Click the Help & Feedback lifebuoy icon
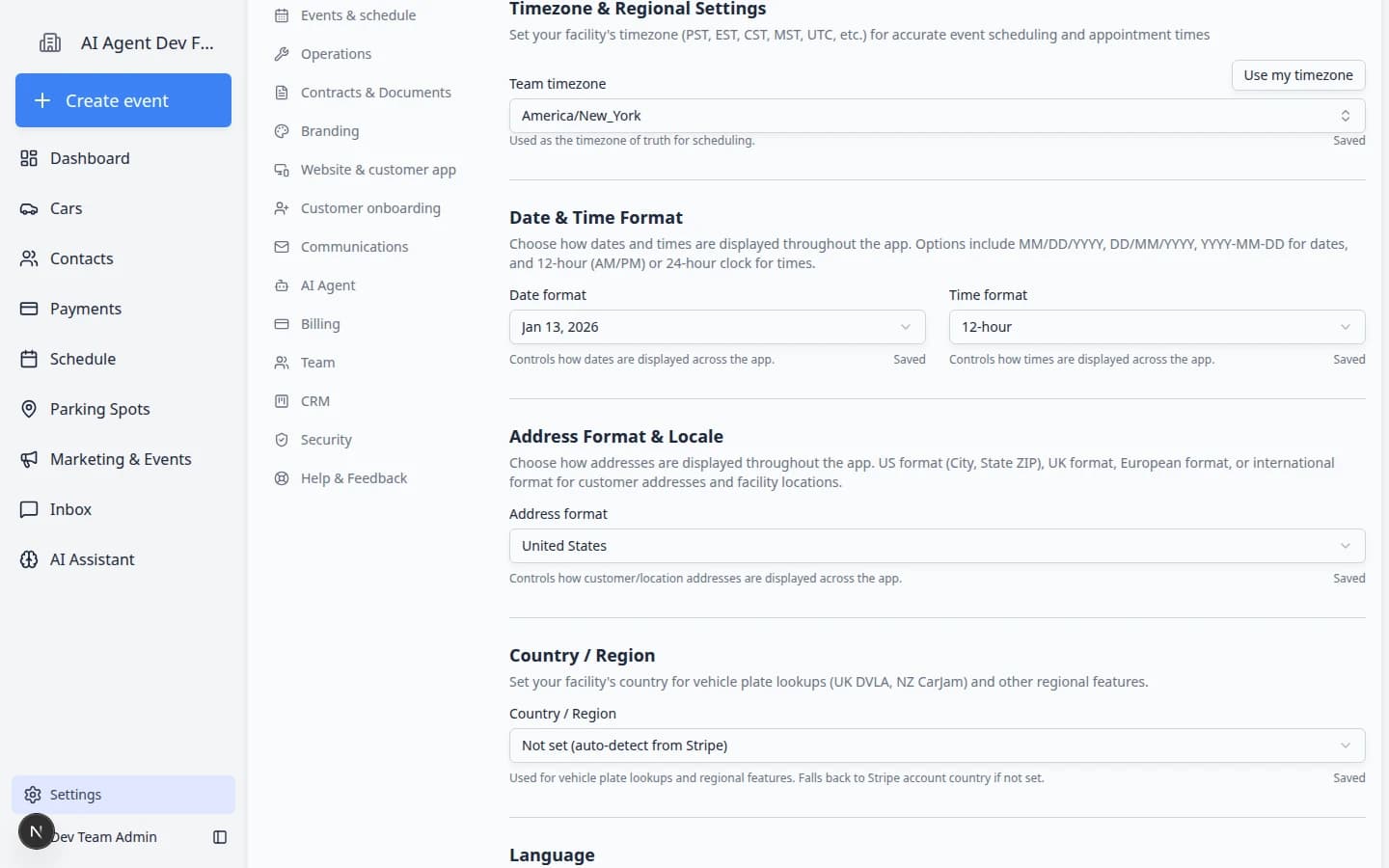This screenshot has width=1389, height=868. click(x=282, y=478)
